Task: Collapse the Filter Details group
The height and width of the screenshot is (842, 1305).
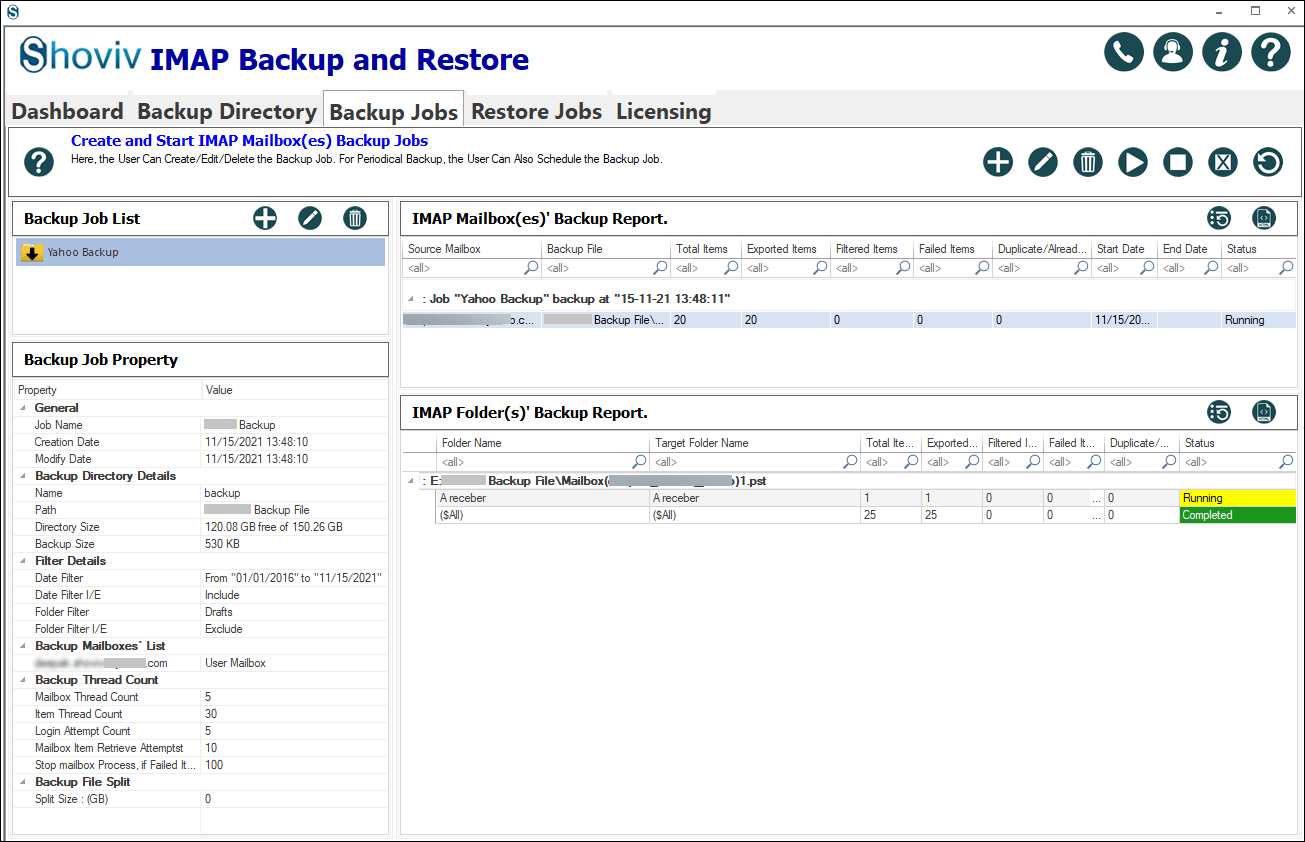Action: coord(22,561)
